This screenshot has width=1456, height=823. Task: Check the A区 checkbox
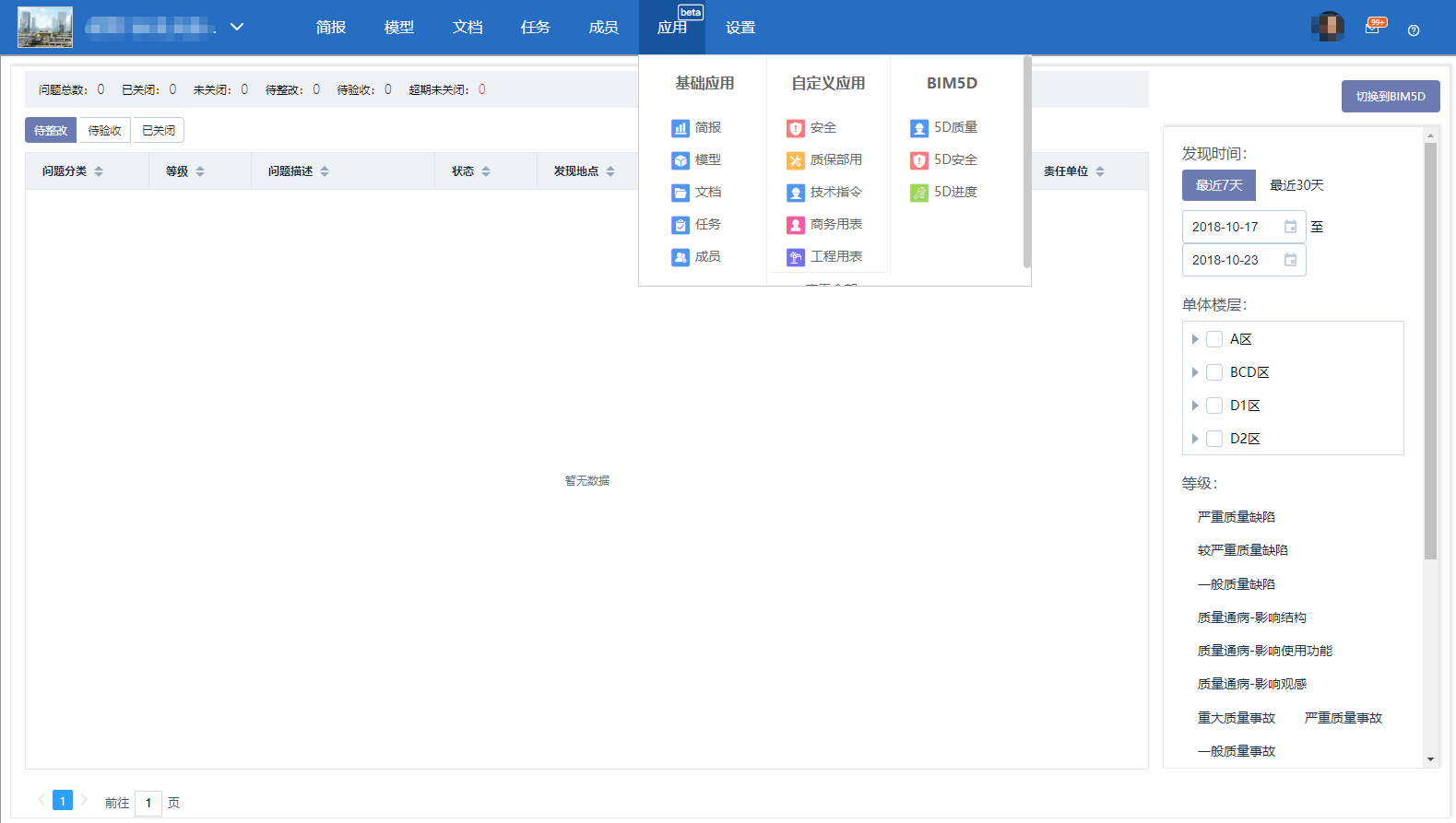point(1214,339)
